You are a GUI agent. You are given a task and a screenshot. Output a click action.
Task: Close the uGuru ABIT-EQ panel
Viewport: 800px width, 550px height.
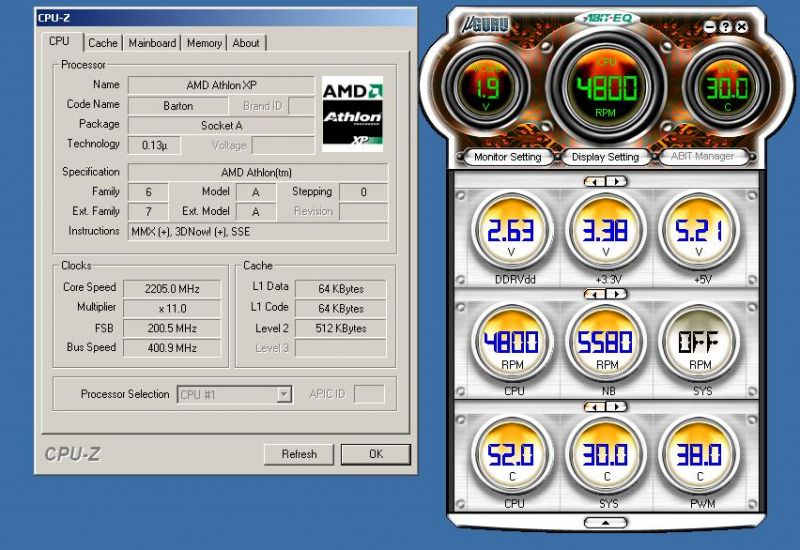coord(742,27)
